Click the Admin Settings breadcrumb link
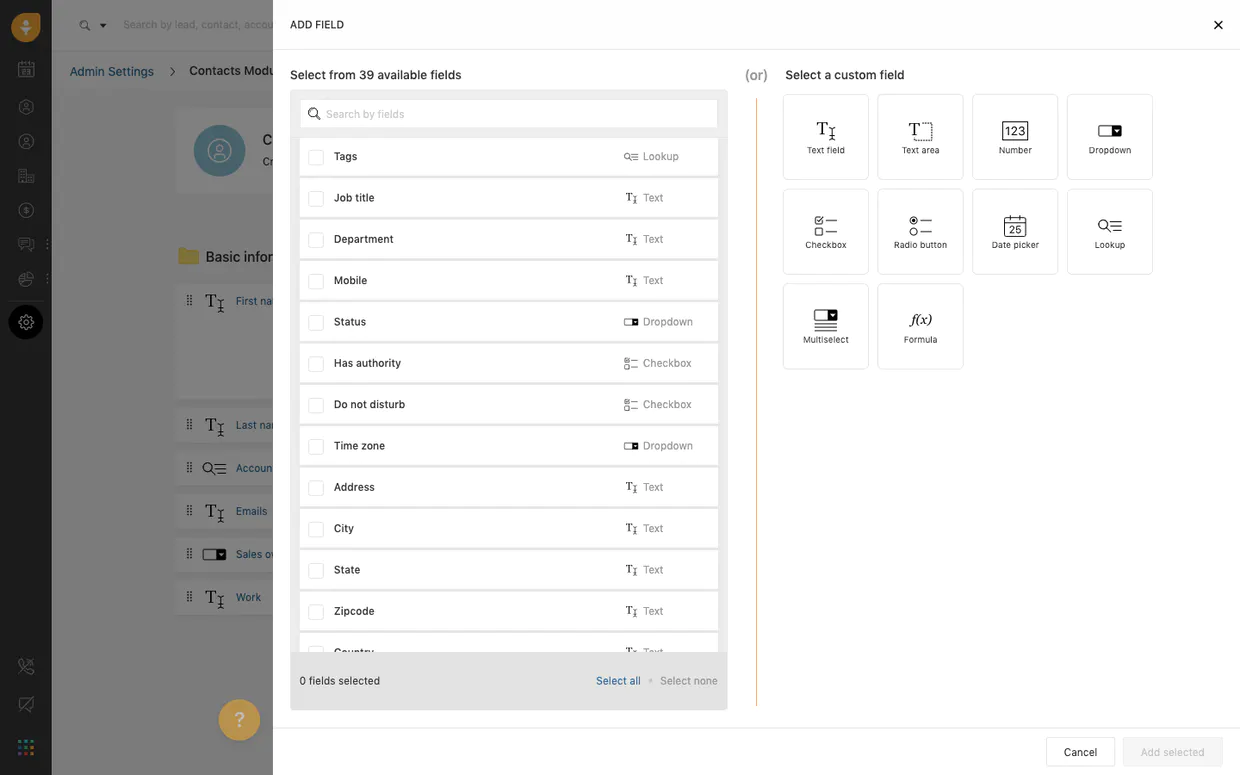 pos(112,72)
